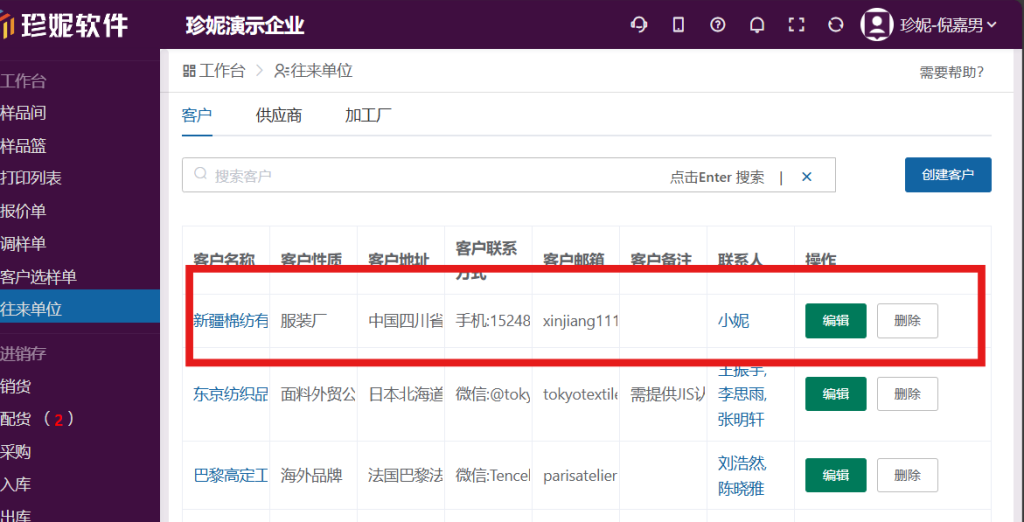Select 往来单位 in the sidebar

tap(80, 308)
